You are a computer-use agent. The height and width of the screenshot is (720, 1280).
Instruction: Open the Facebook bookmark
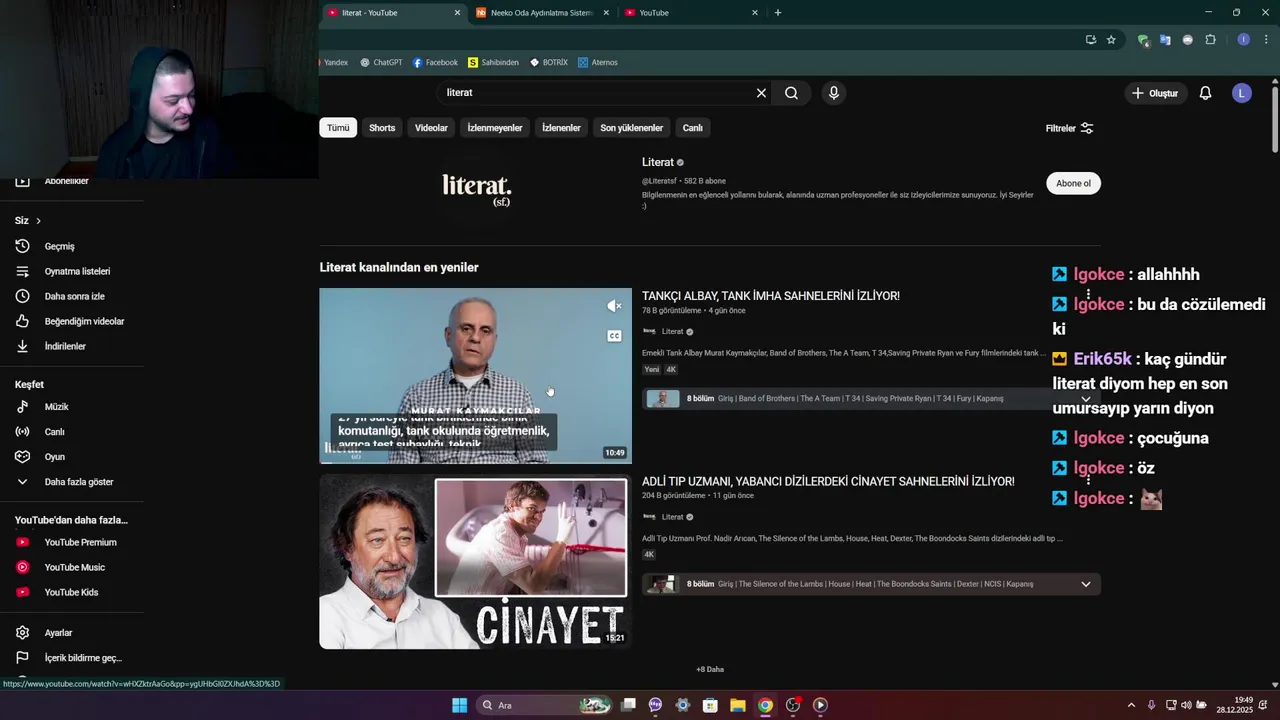[x=435, y=62]
